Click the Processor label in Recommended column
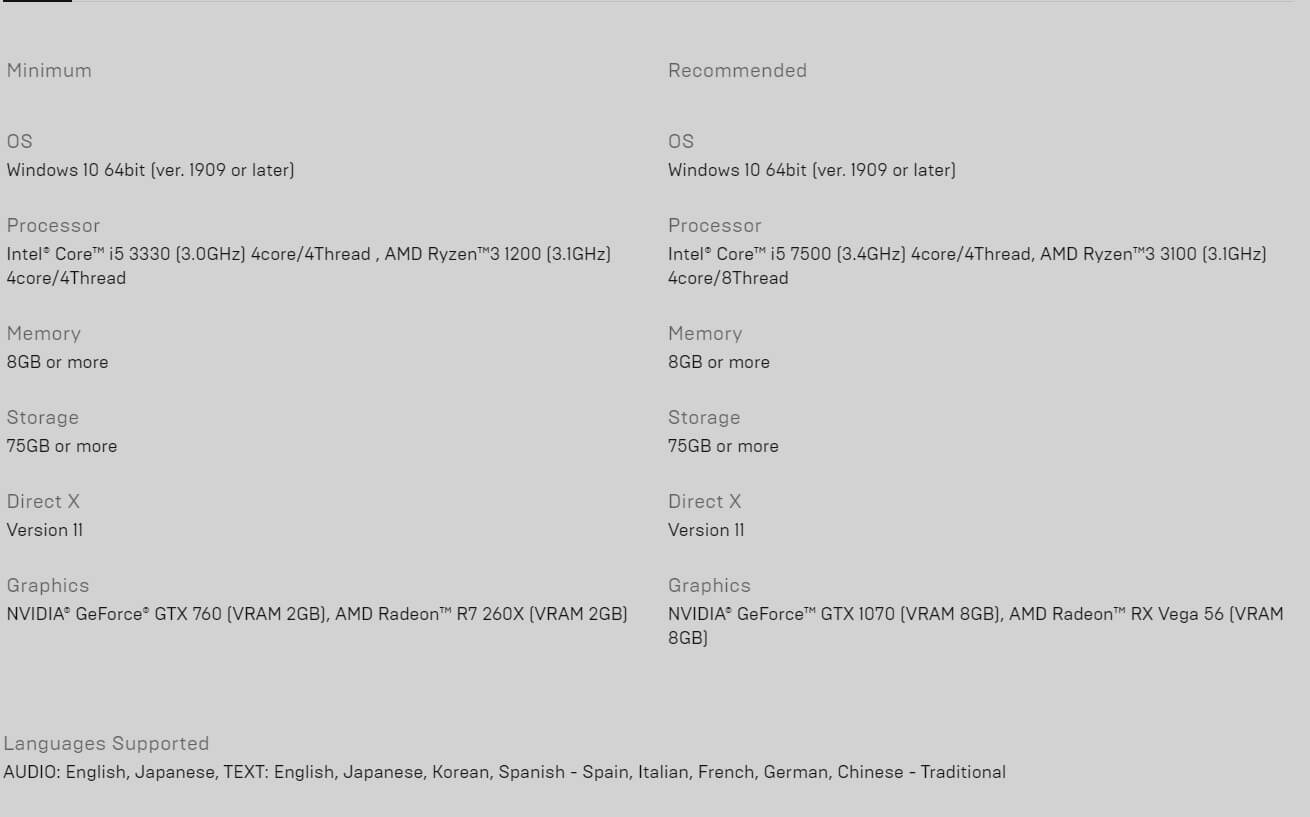This screenshot has height=817, width=1310. point(714,226)
